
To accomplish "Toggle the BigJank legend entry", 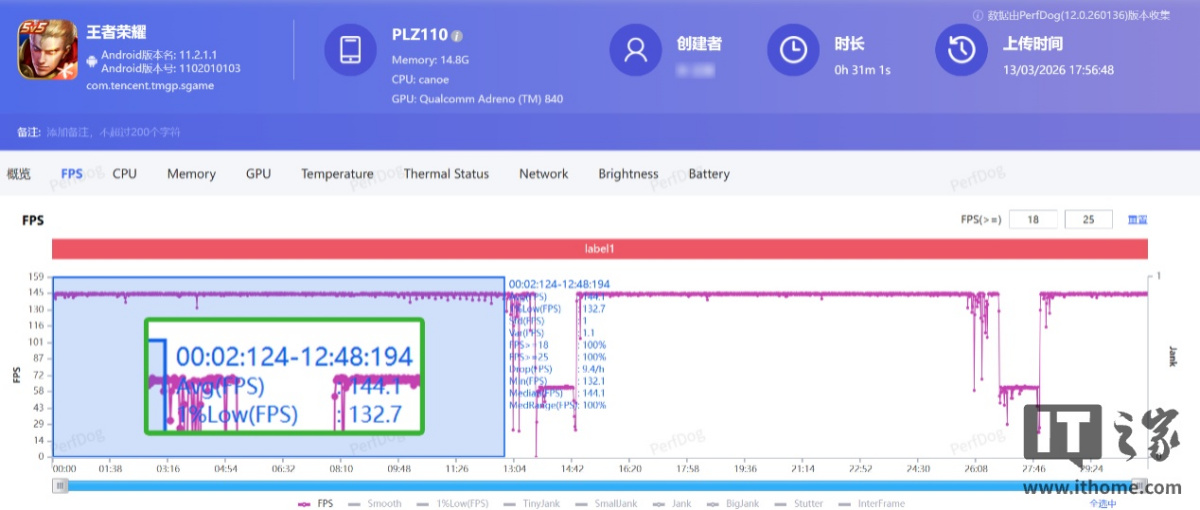I will [734, 504].
